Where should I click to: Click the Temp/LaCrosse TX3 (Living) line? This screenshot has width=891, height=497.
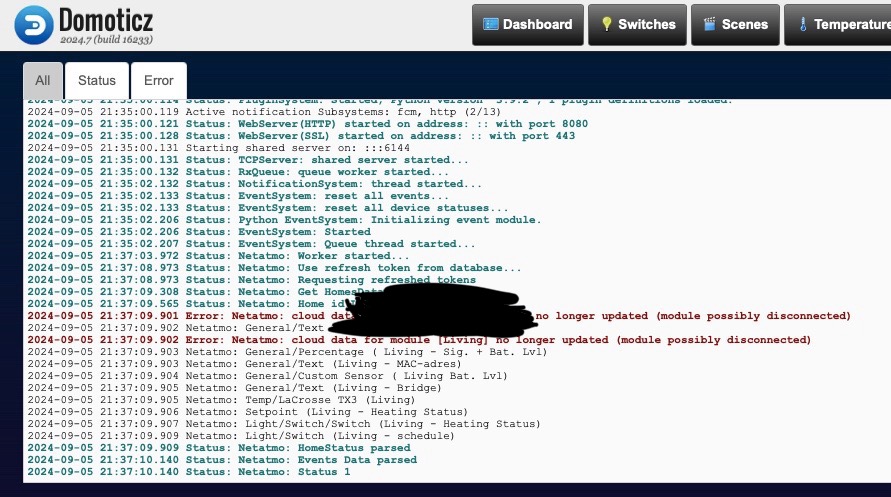[222, 400]
